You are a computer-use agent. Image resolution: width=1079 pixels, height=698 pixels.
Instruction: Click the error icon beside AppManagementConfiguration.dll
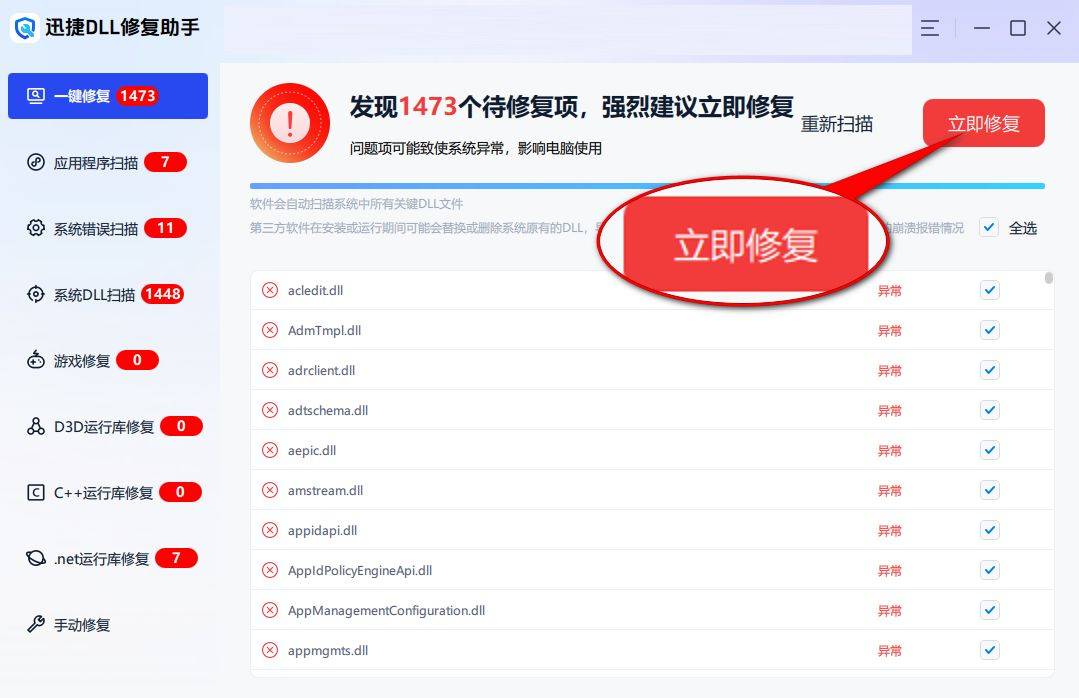(x=270, y=609)
